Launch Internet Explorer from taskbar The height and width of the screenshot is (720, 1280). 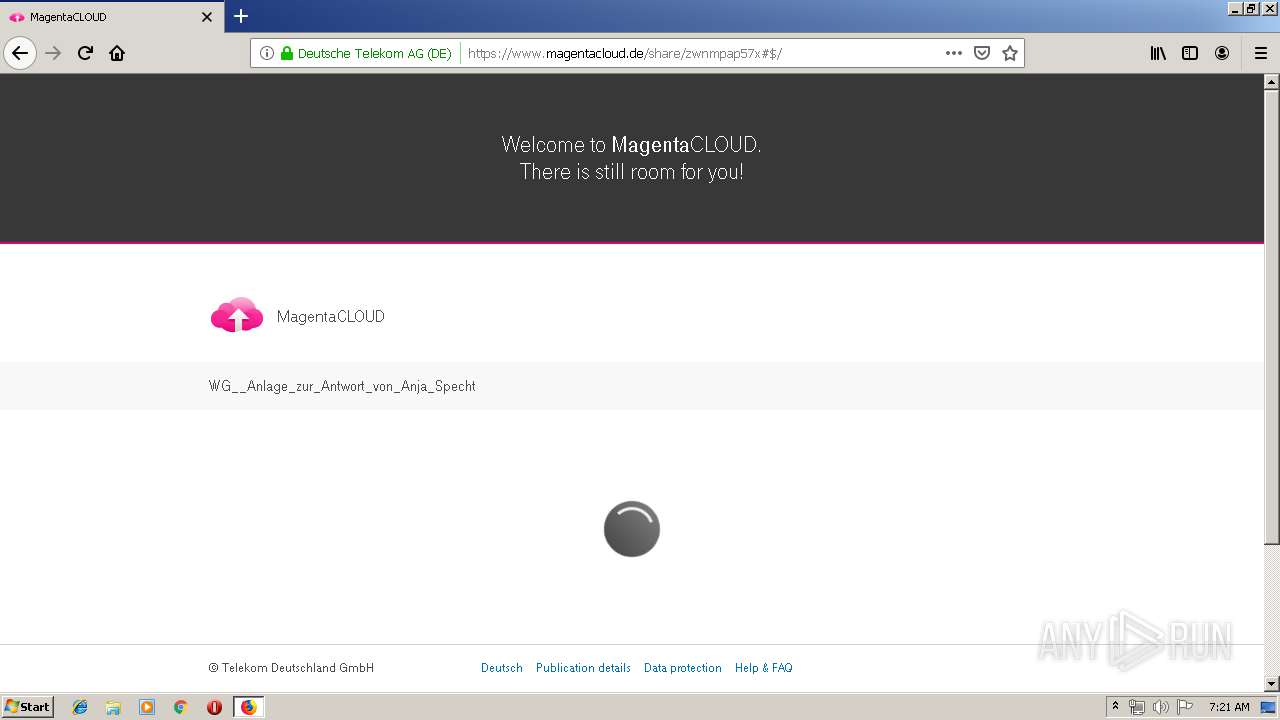pos(80,707)
